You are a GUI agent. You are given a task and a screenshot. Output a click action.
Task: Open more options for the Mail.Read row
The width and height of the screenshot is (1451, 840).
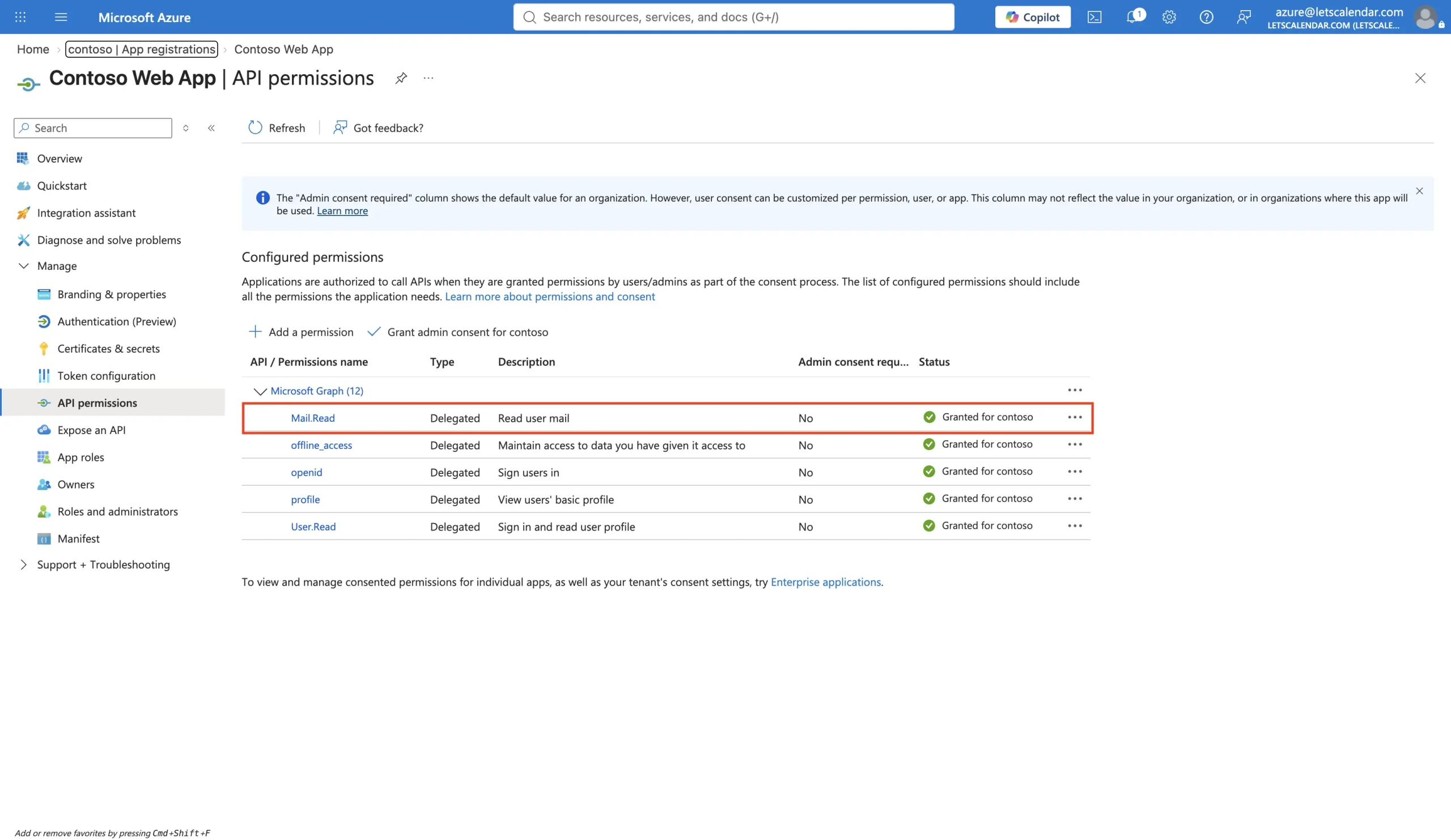(1075, 417)
